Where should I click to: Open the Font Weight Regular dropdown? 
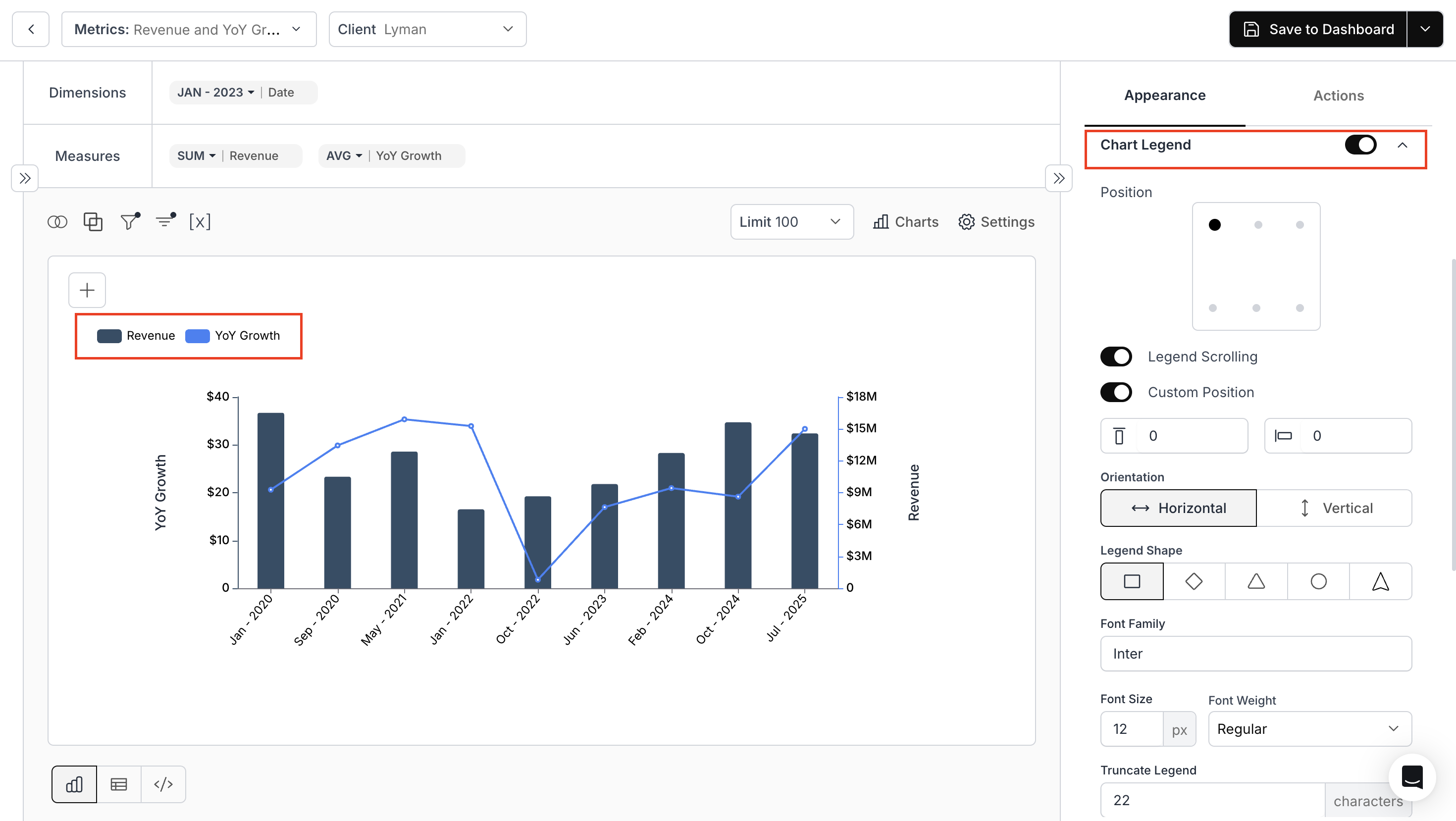click(1309, 728)
